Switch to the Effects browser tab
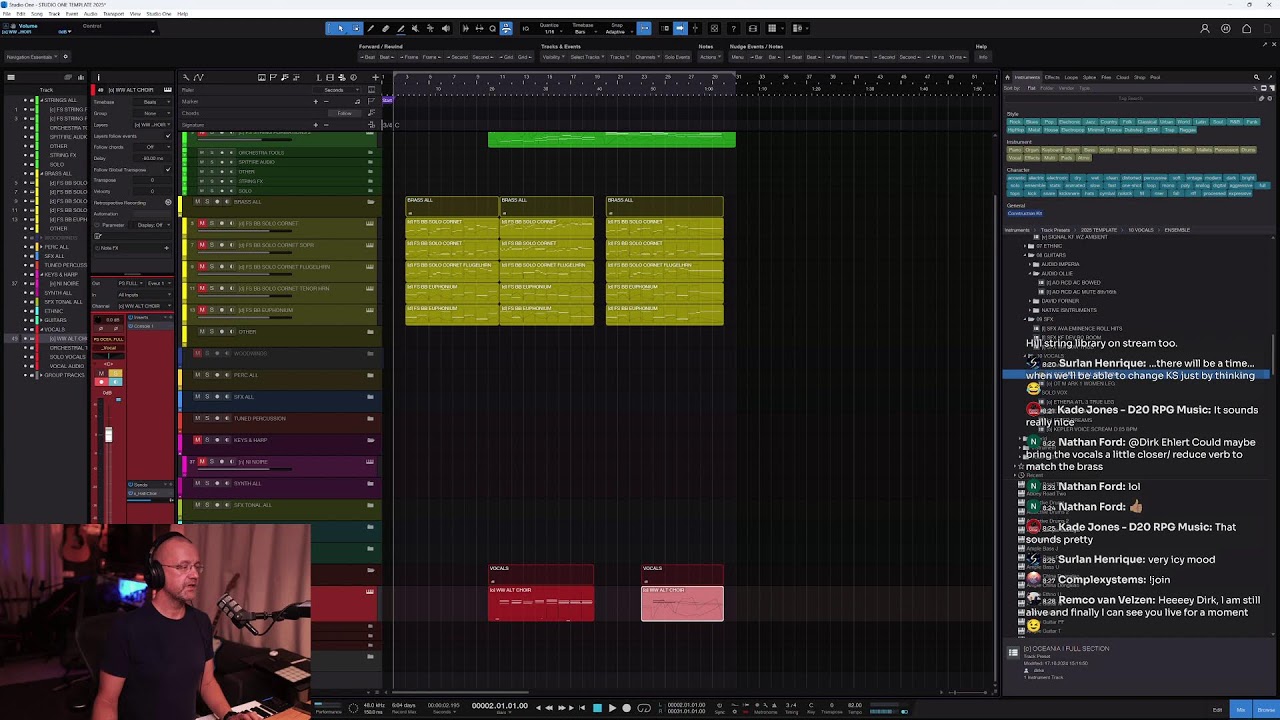Screen dimensions: 1280x720 click(x=1052, y=77)
